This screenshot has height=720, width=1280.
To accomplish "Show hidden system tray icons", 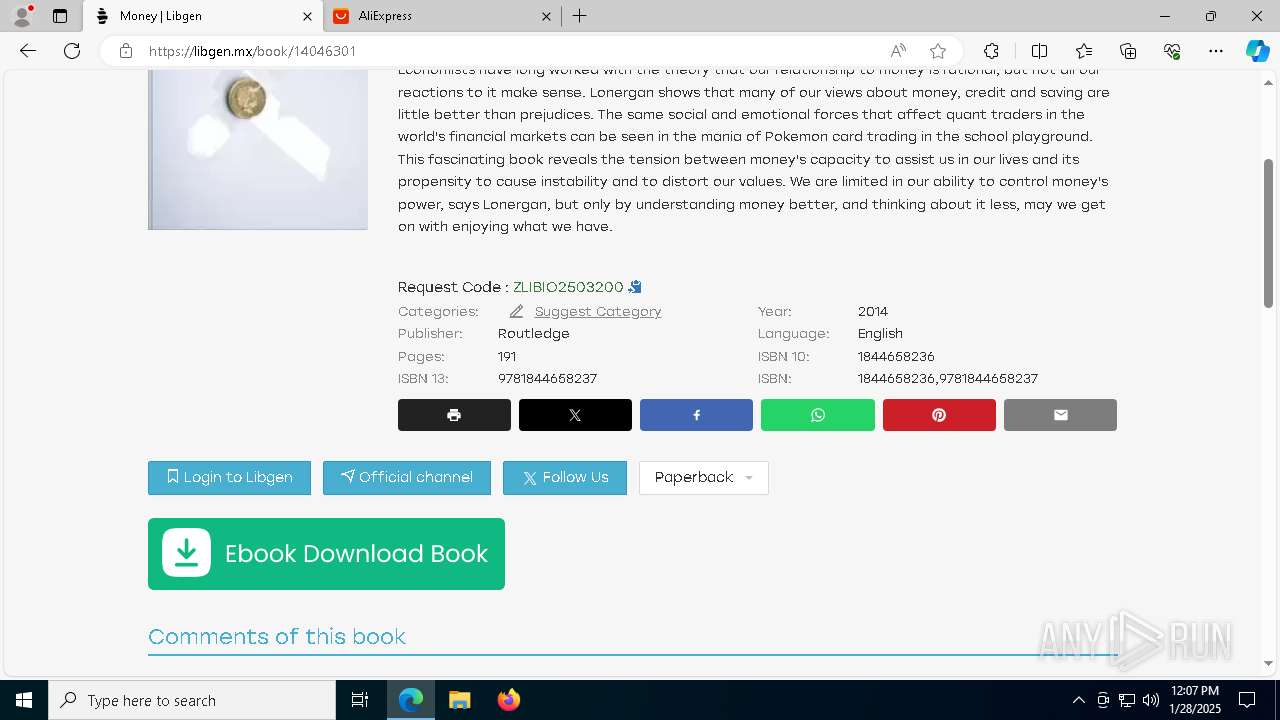I will tap(1078, 700).
